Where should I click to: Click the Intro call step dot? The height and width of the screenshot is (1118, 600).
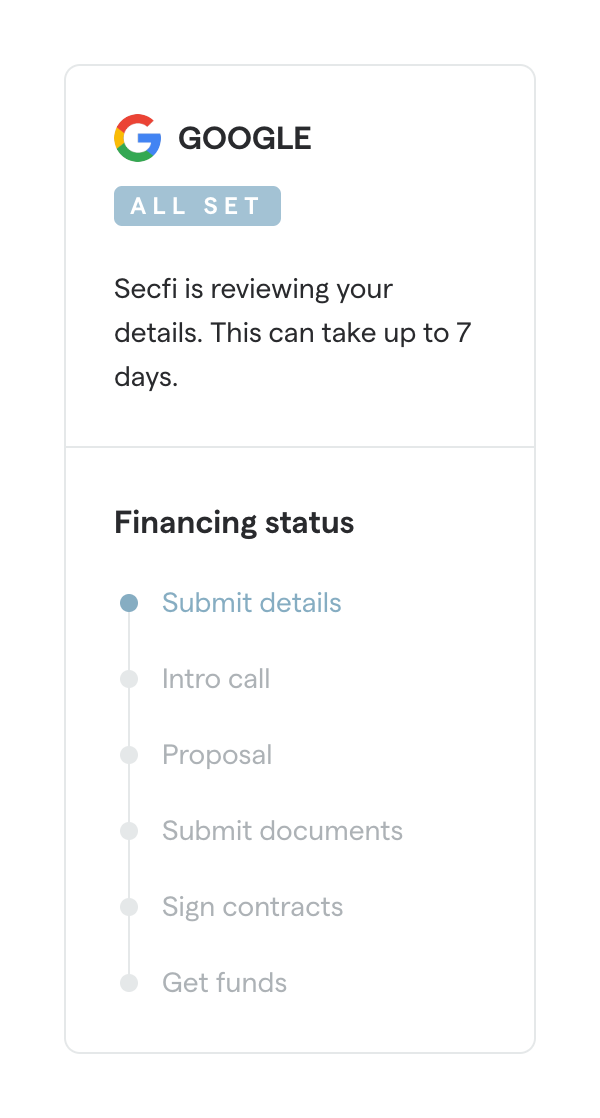[x=129, y=679]
